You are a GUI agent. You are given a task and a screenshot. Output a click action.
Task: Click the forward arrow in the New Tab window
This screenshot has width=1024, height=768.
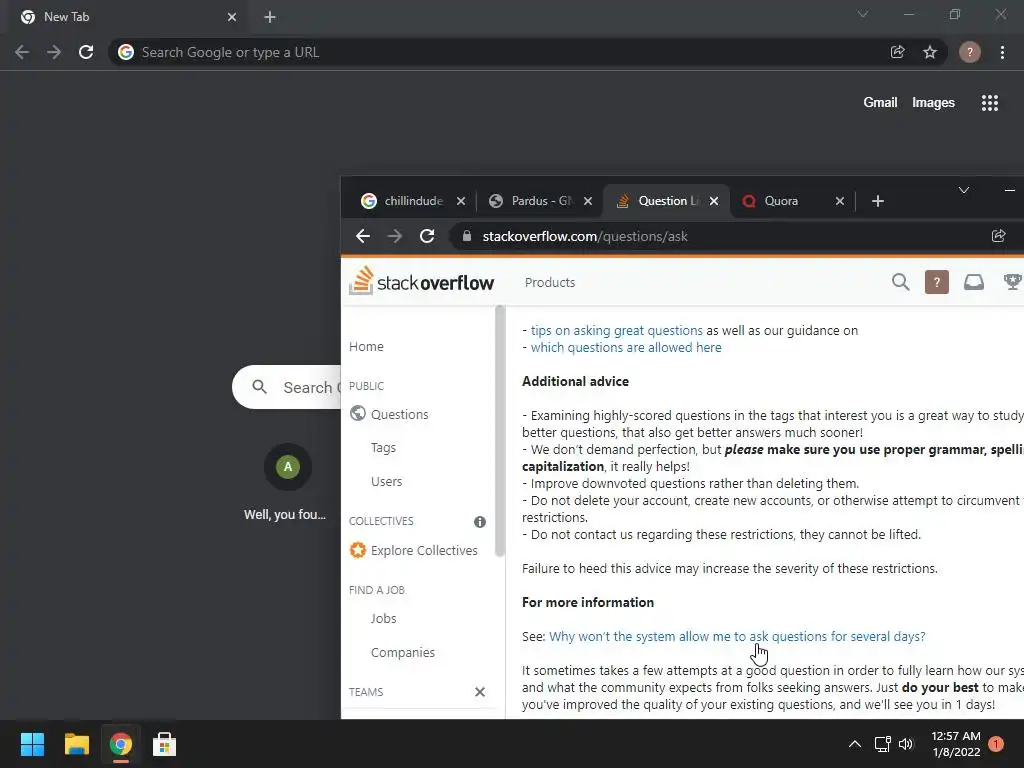click(54, 52)
